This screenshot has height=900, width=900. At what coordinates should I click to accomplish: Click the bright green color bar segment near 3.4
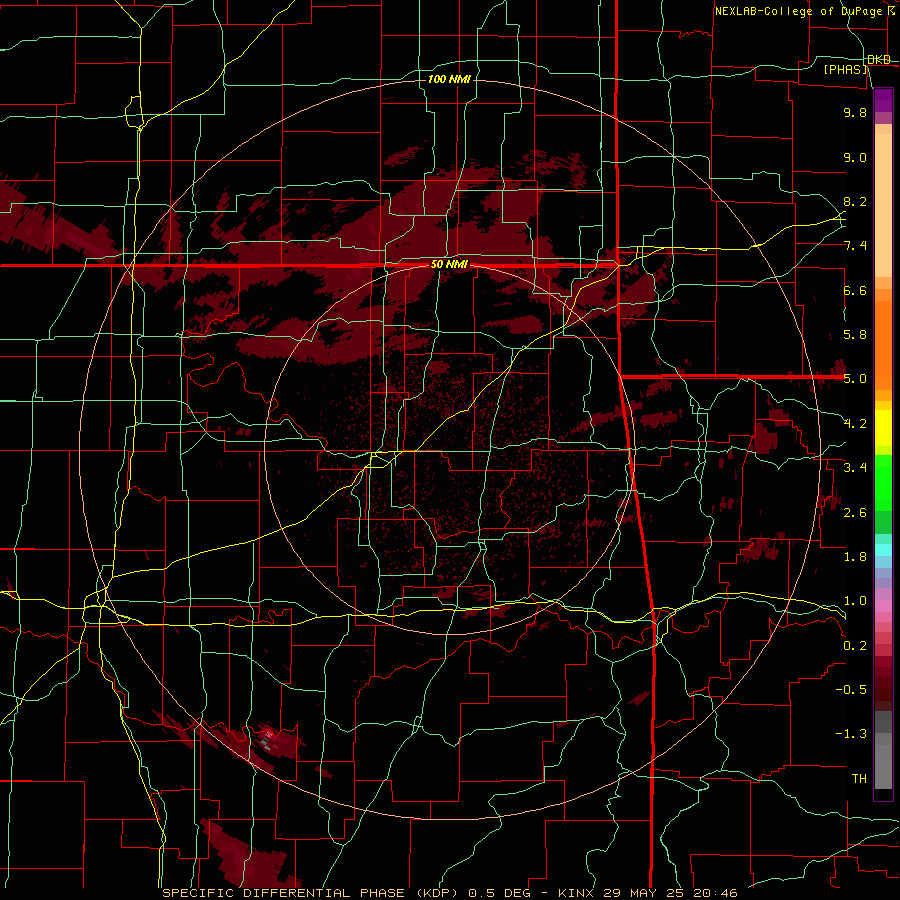pos(883,482)
